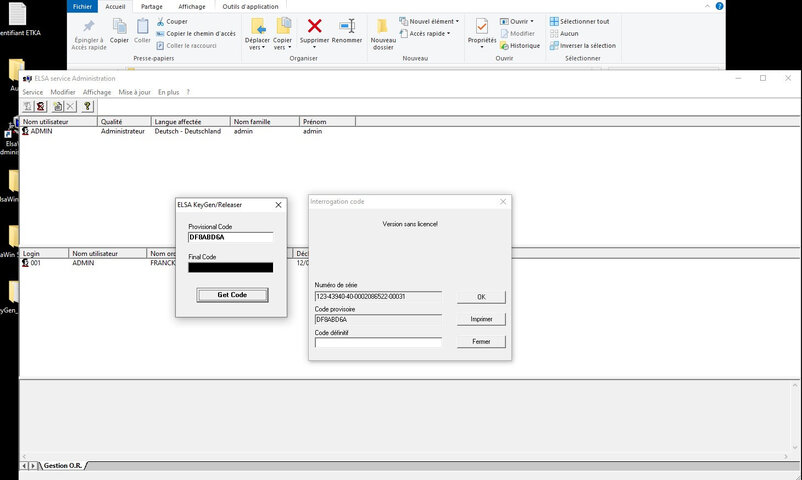Click the Login column header
The height and width of the screenshot is (480, 802).
[44, 253]
